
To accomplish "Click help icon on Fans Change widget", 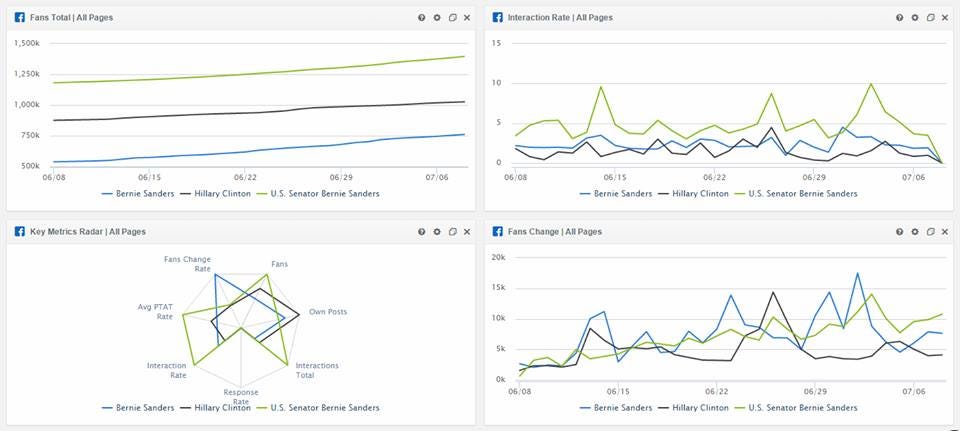I will (x=899, y=231).
